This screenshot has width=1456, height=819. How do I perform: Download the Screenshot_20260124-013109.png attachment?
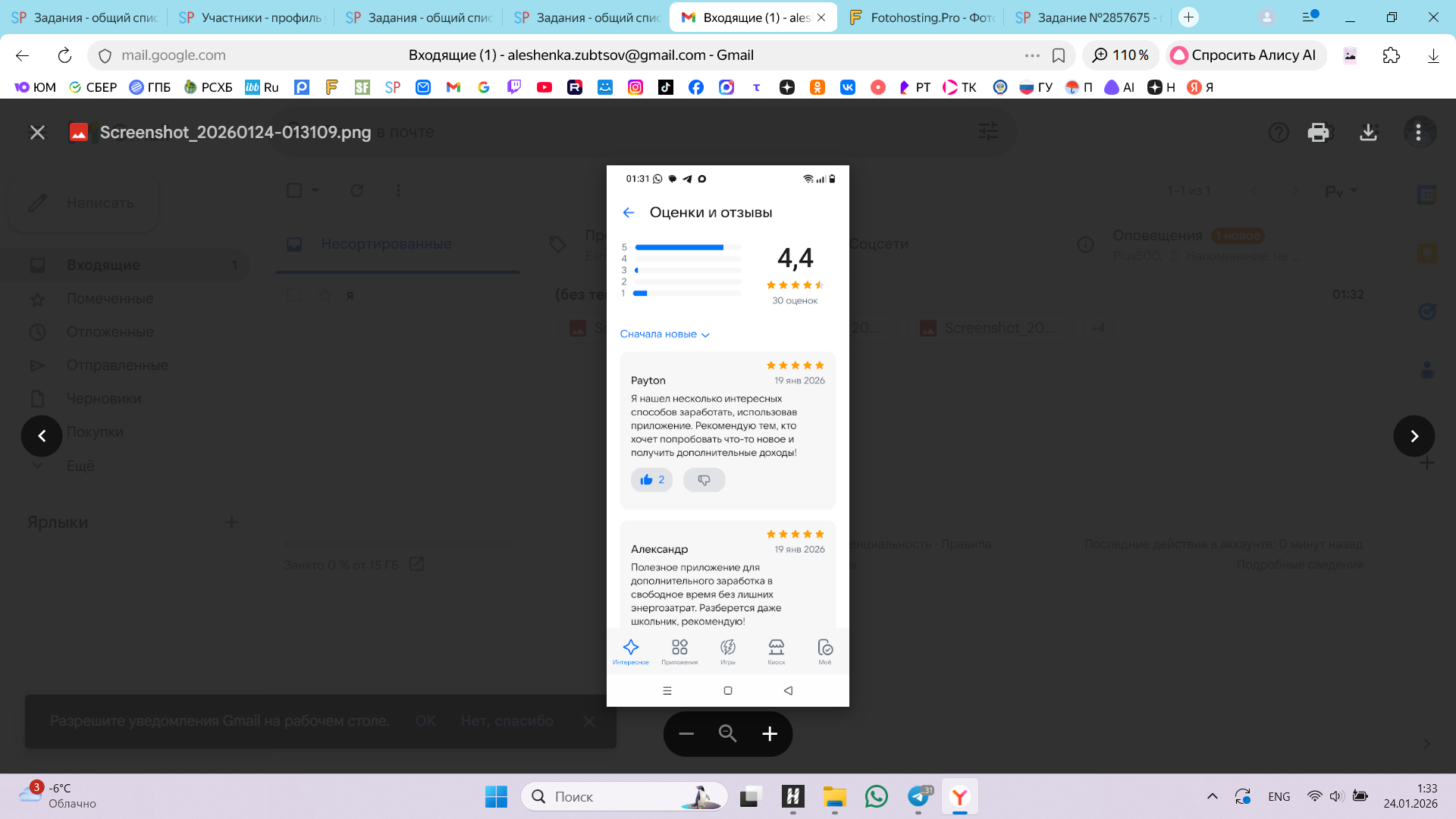(x=1368, y=133)
